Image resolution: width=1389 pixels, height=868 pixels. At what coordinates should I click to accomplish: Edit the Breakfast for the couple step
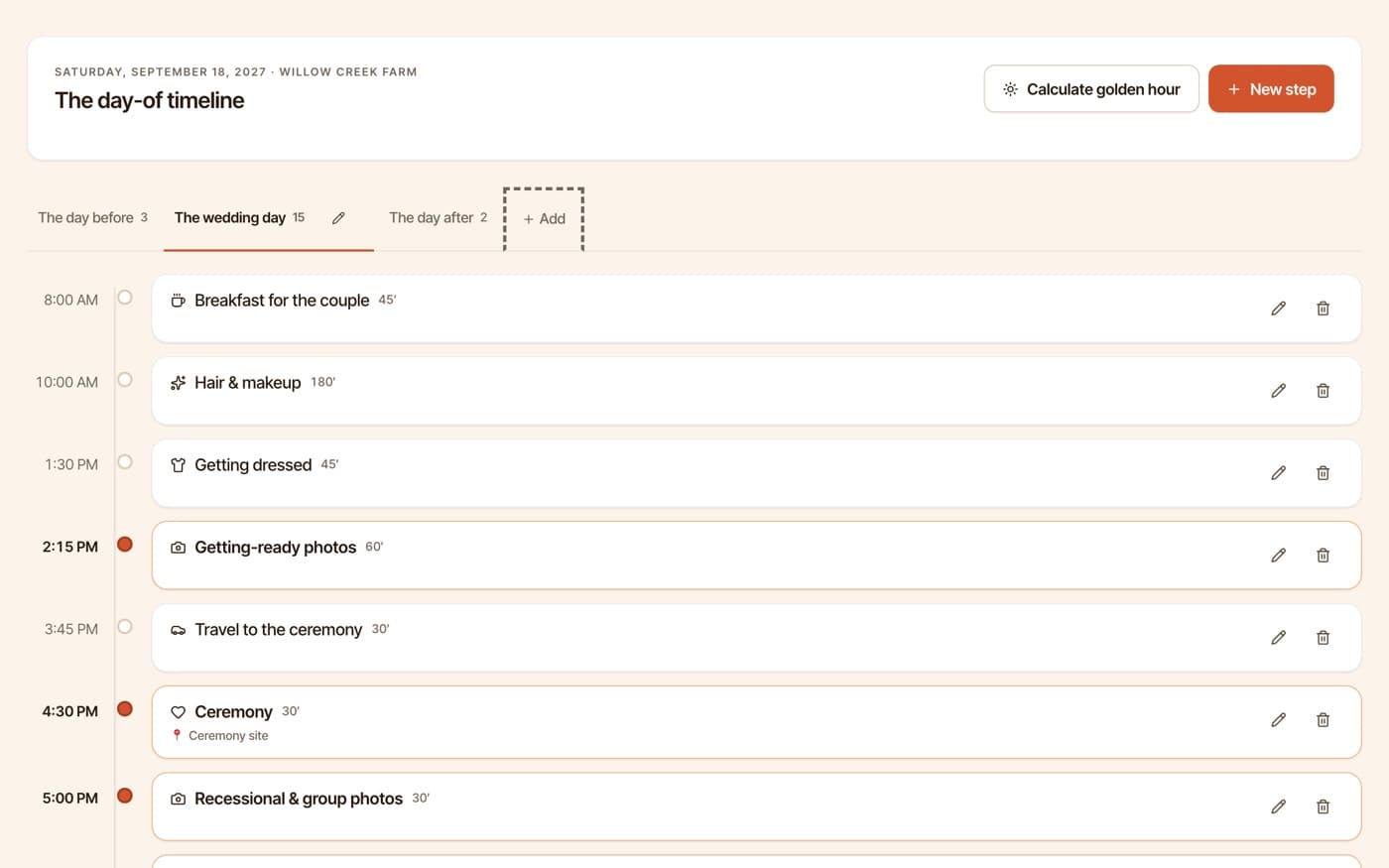tap(1278, 309)
